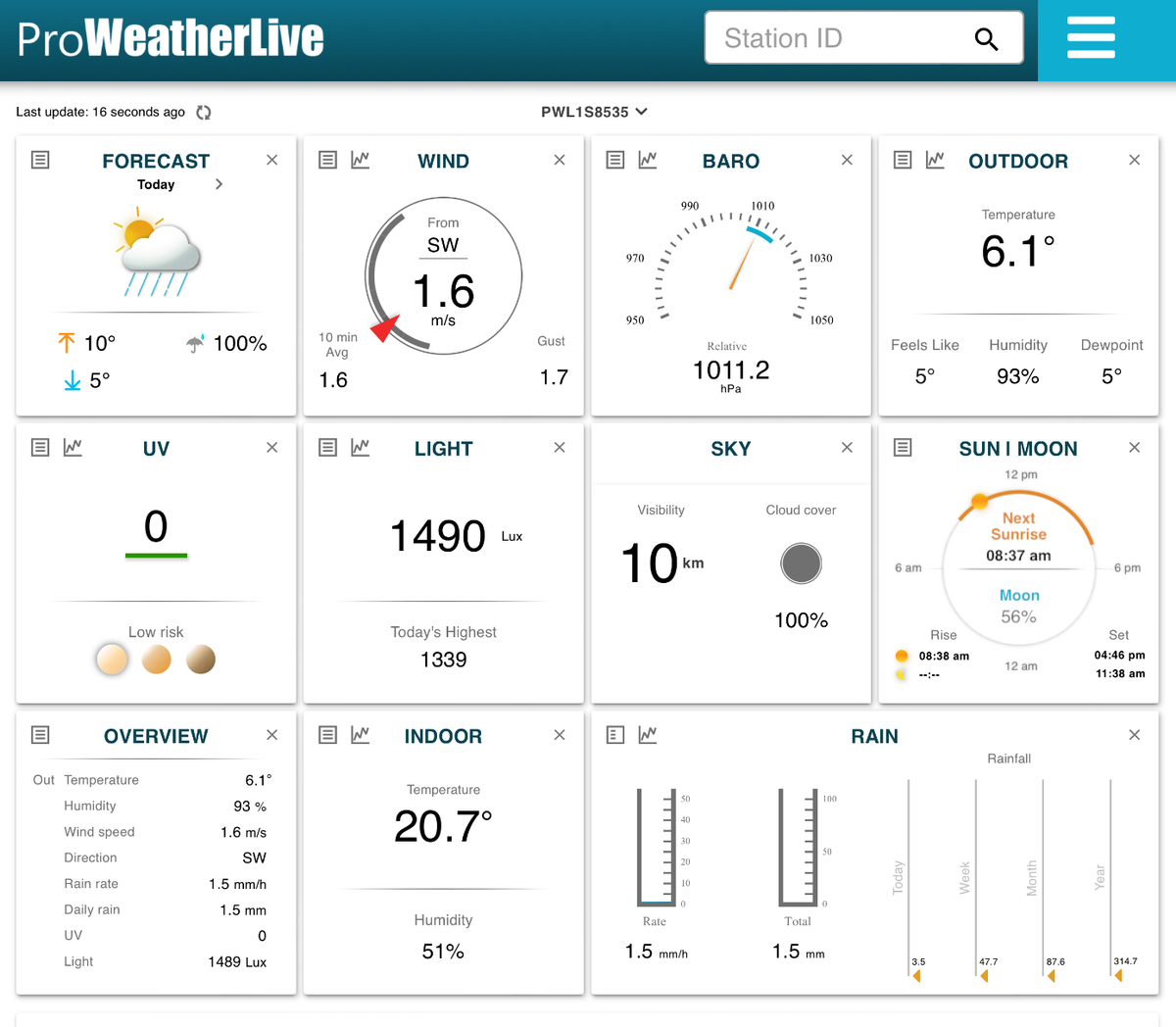Click the search magnifier icon

tap(986, 39)
